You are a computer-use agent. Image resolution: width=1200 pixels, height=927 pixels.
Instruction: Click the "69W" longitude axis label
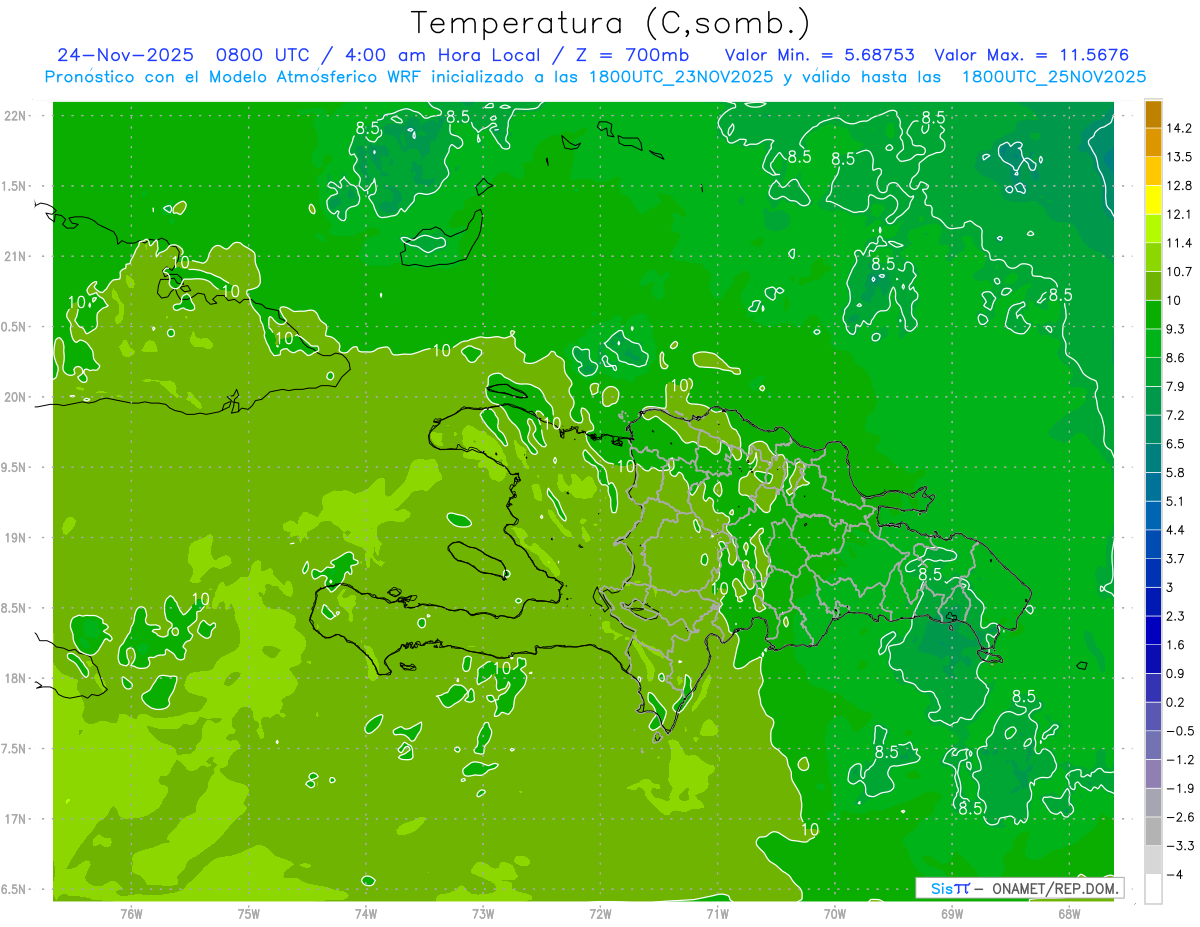952,913
